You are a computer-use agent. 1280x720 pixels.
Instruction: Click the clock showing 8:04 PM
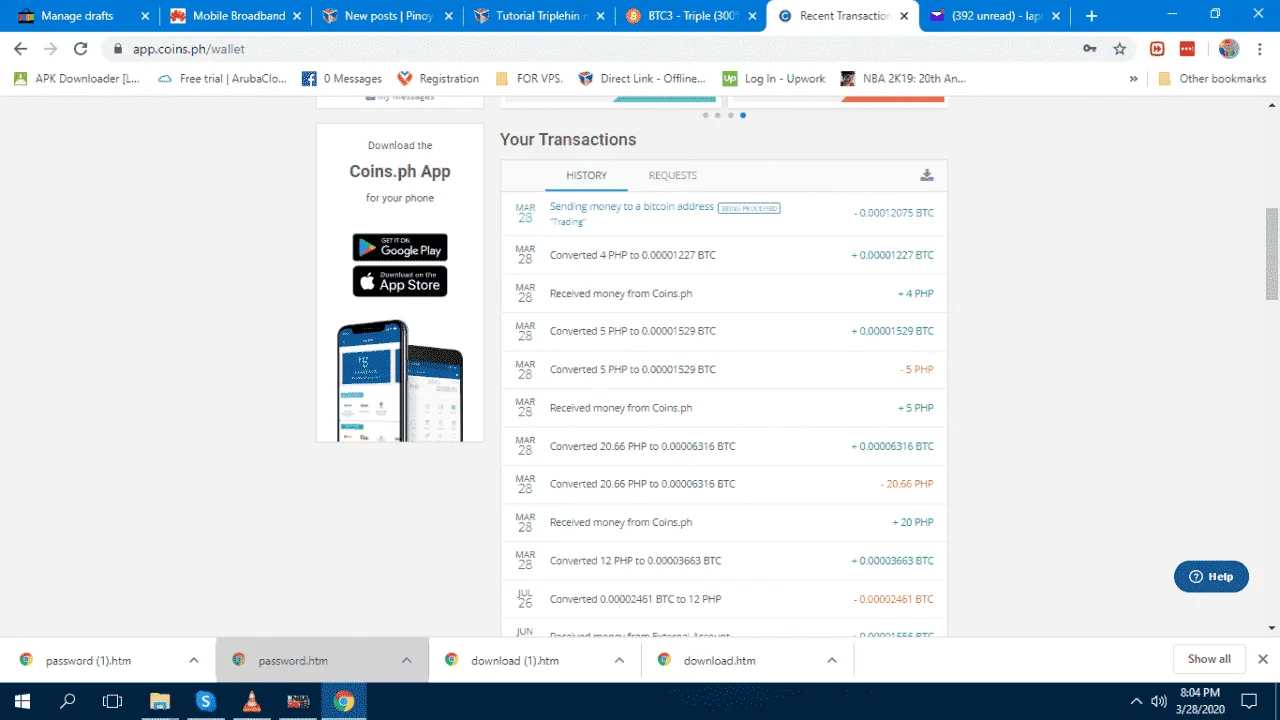tap(1200, 692)
